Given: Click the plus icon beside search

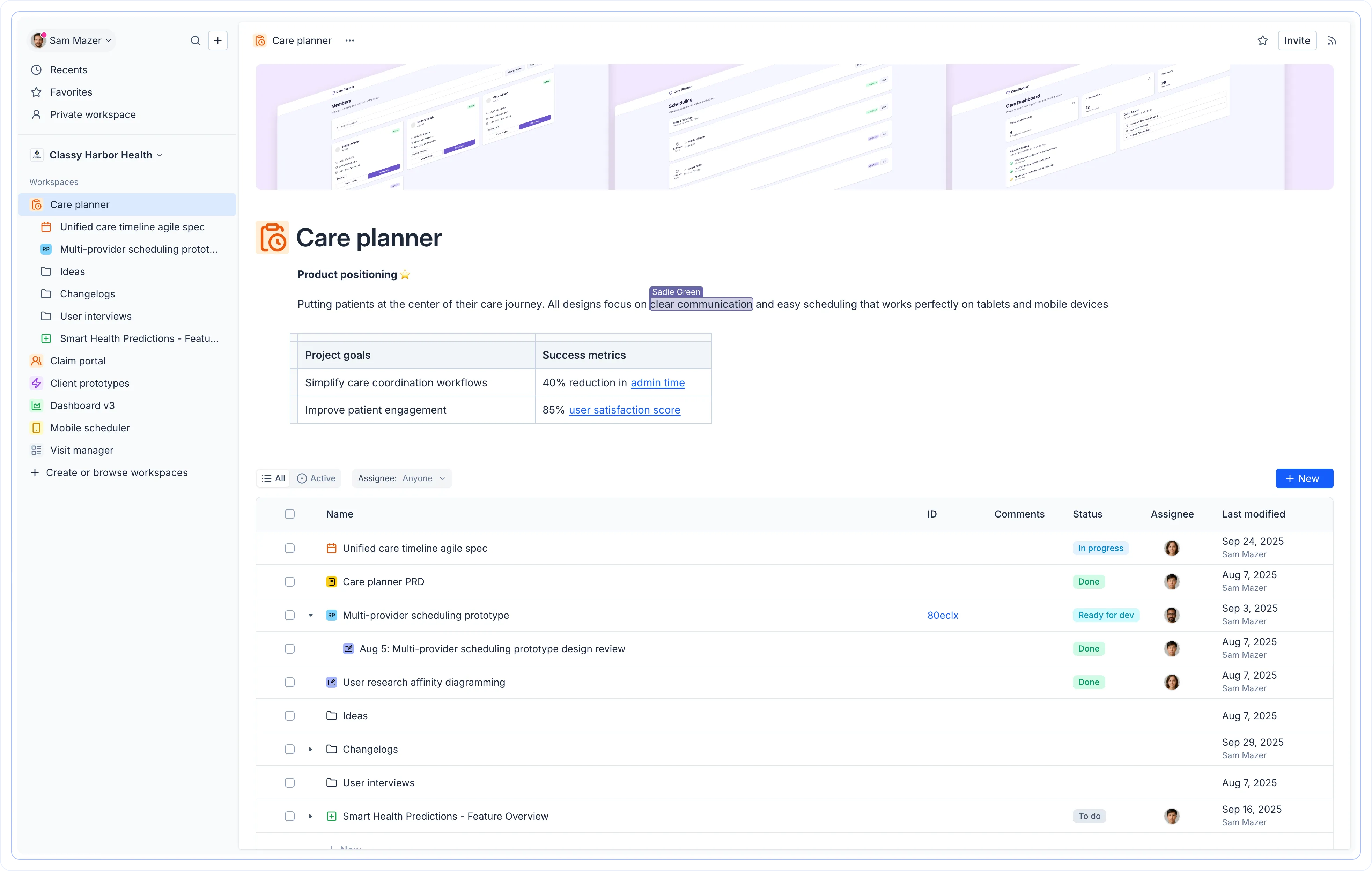Looking at the screenshot, I should pyautogui.click(x=217, y=40).
